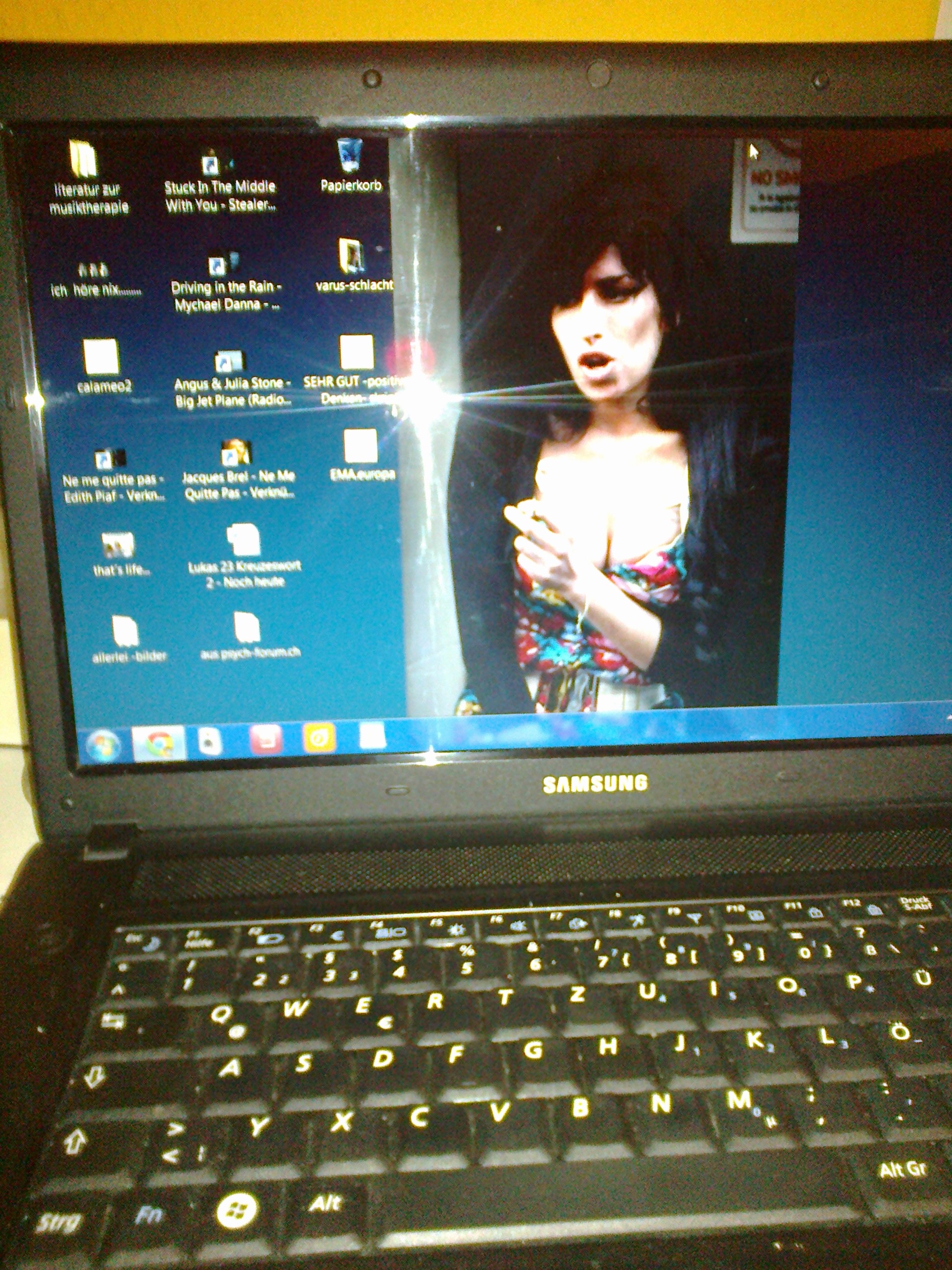Click the red taskbar application icon
Screen dimensions: 952x1270
[x=266, y=738]
